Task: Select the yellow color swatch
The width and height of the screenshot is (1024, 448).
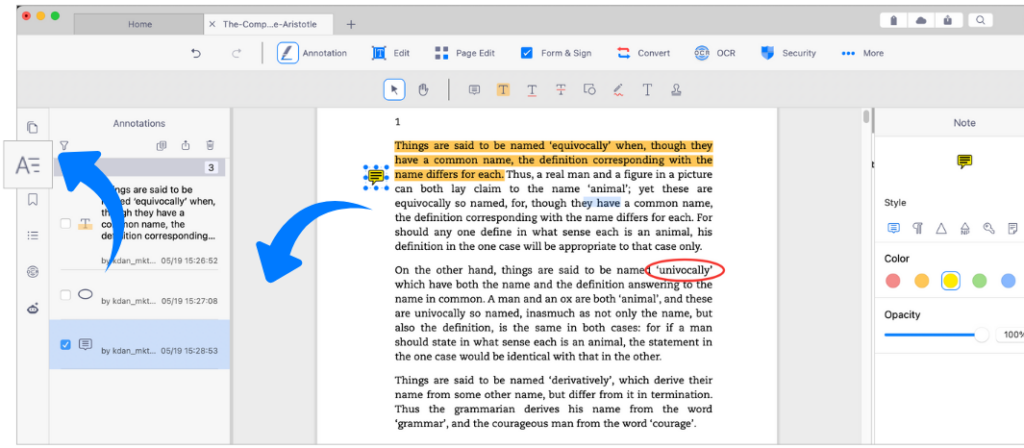Action: [x=950, y=281]
